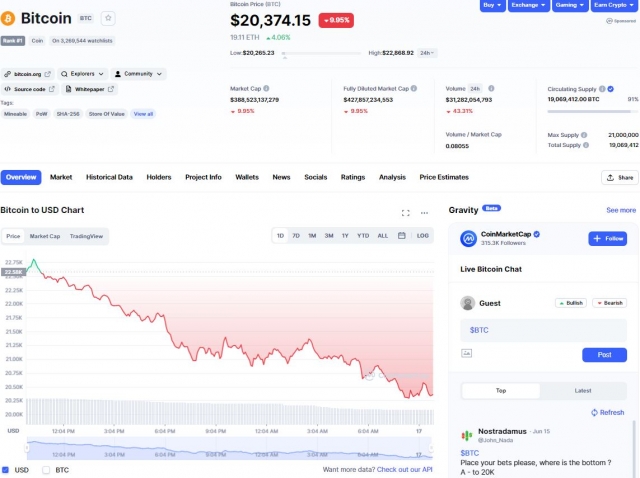Click the Max Supply info icon
640x478 pixels.
[x=584, y=135]
